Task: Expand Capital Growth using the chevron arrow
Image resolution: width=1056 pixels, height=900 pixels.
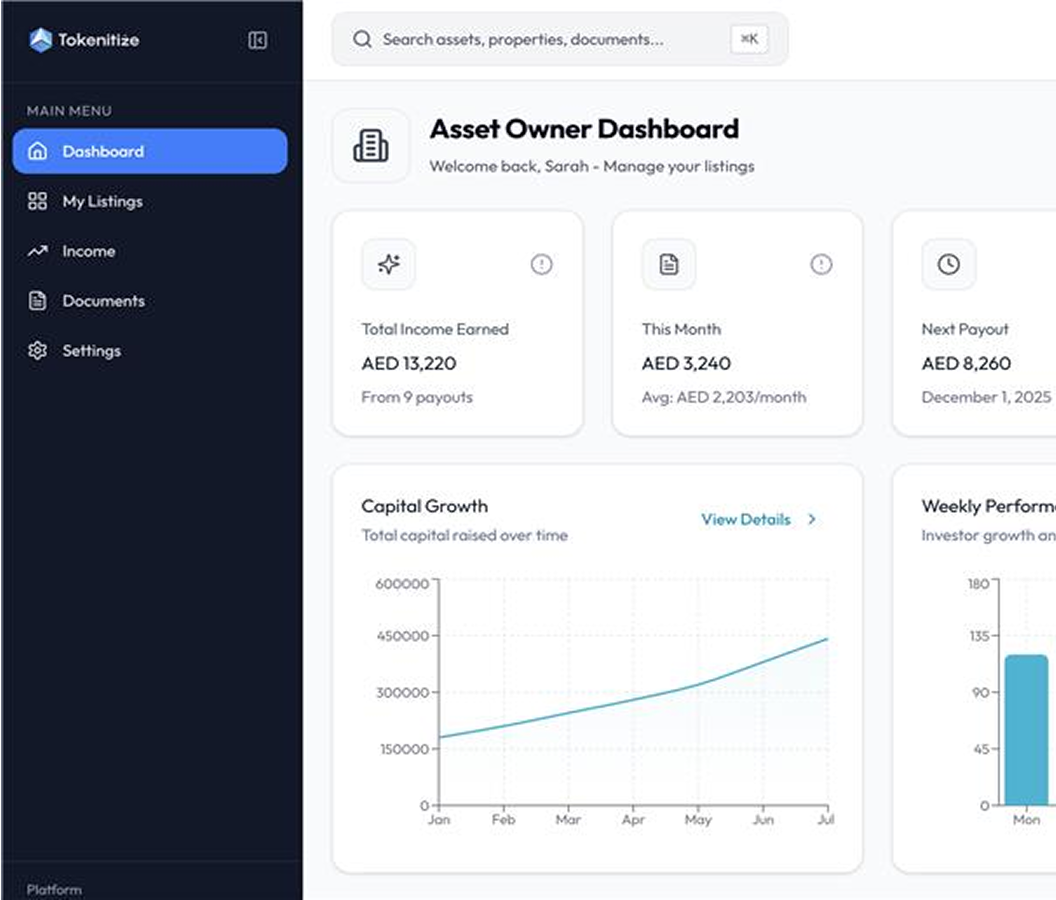Action: coord(812,519)
